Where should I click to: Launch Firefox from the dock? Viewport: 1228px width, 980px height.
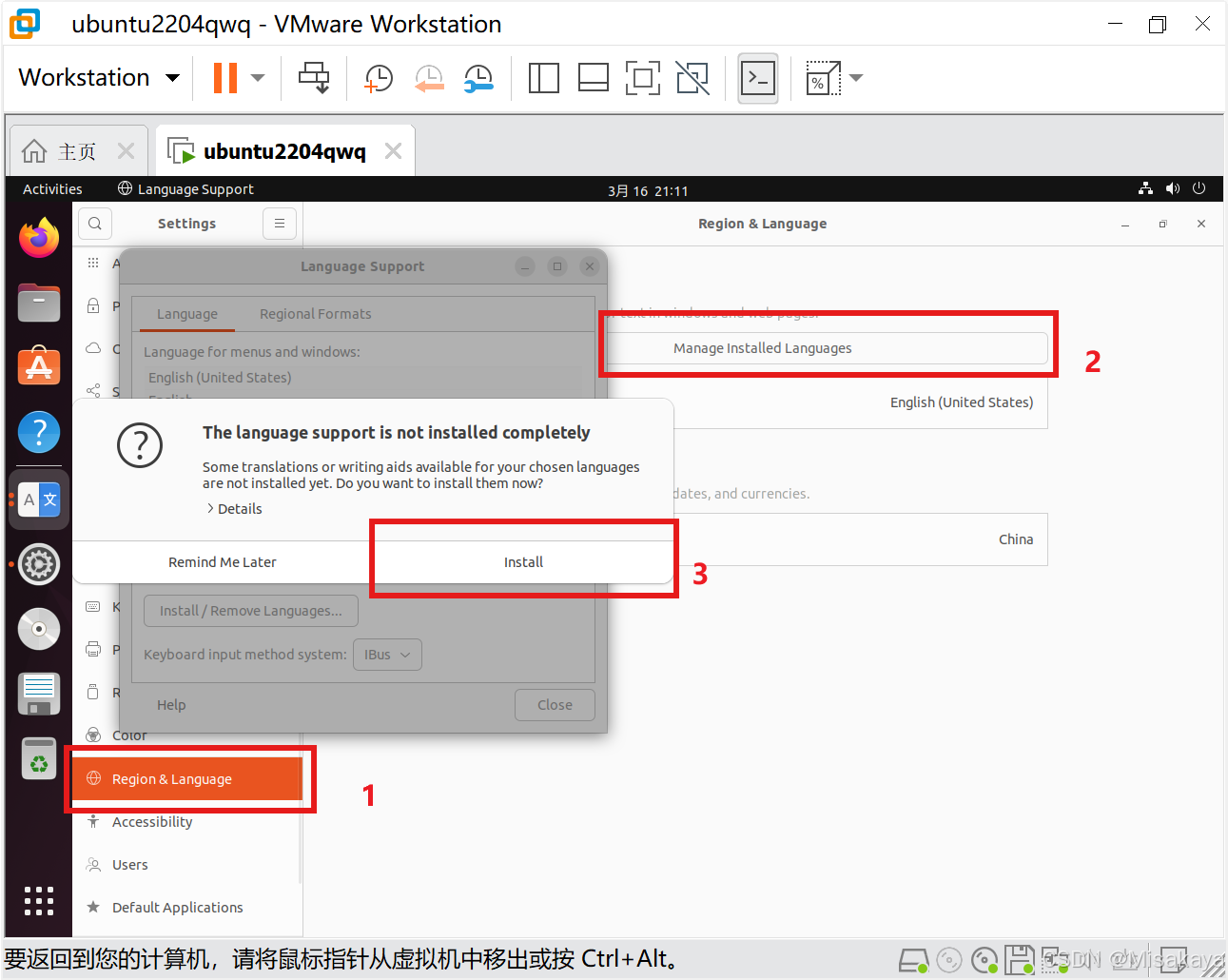tap(39, 238)
